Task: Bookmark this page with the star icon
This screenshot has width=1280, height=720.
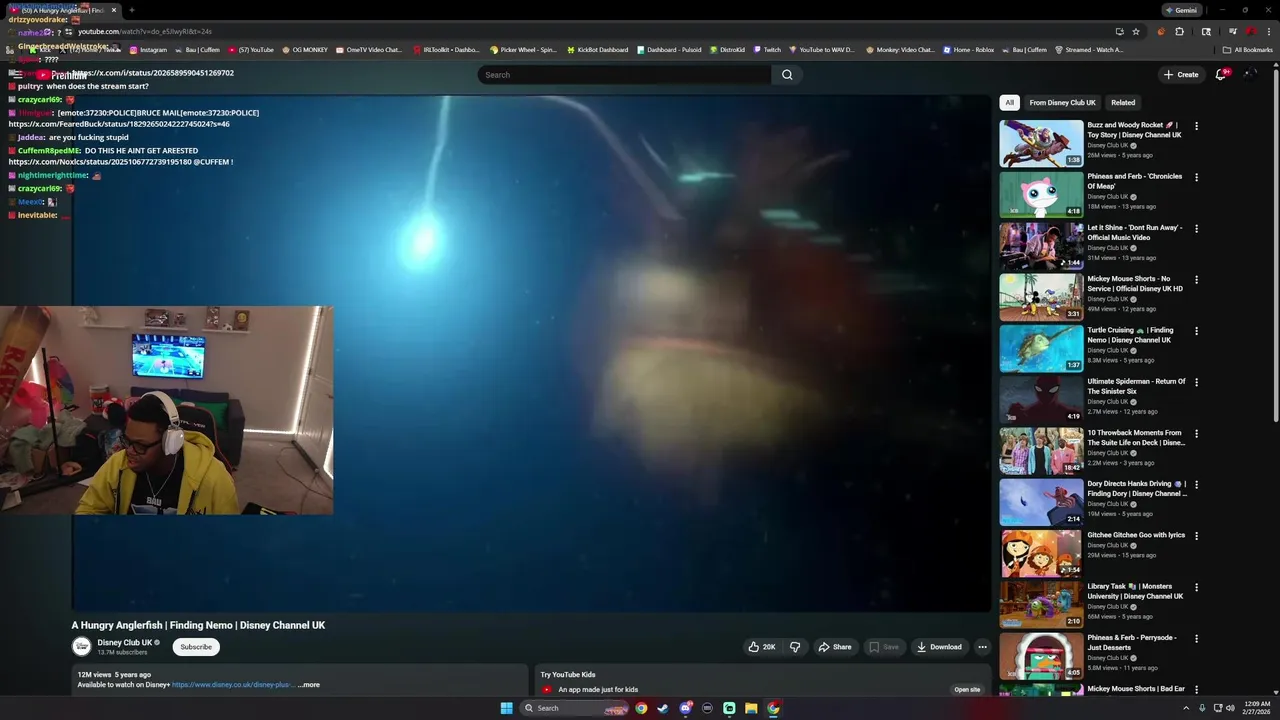Action: tap(1136, 31)
